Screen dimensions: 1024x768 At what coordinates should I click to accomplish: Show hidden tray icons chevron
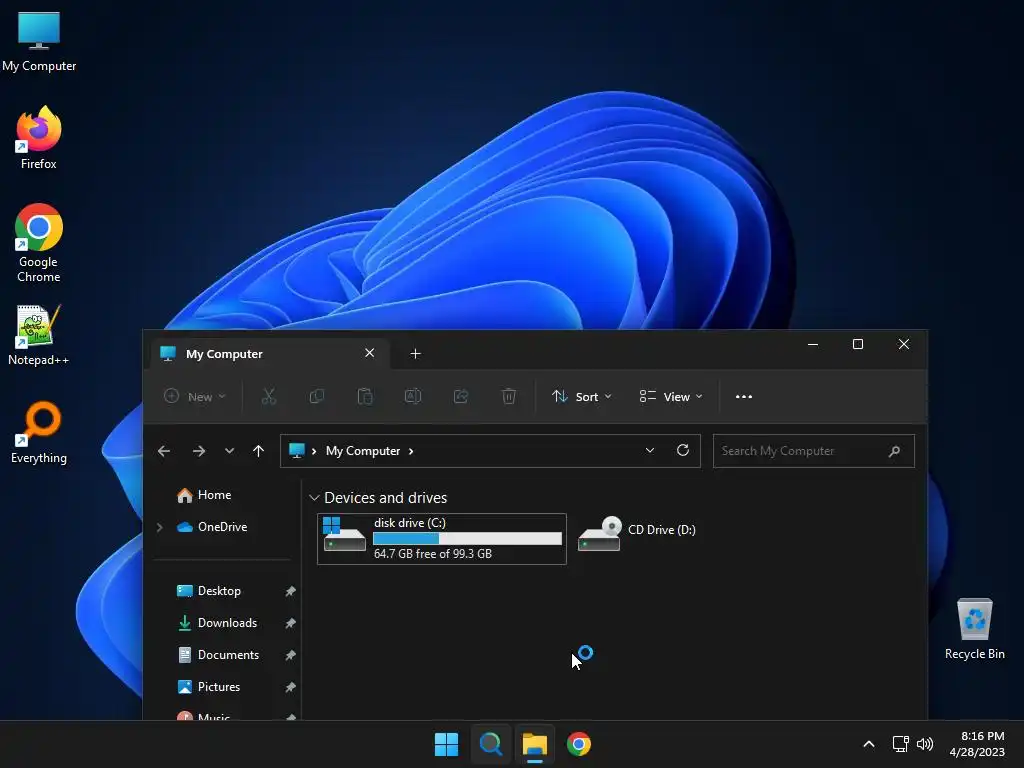(x=869, y=744)
